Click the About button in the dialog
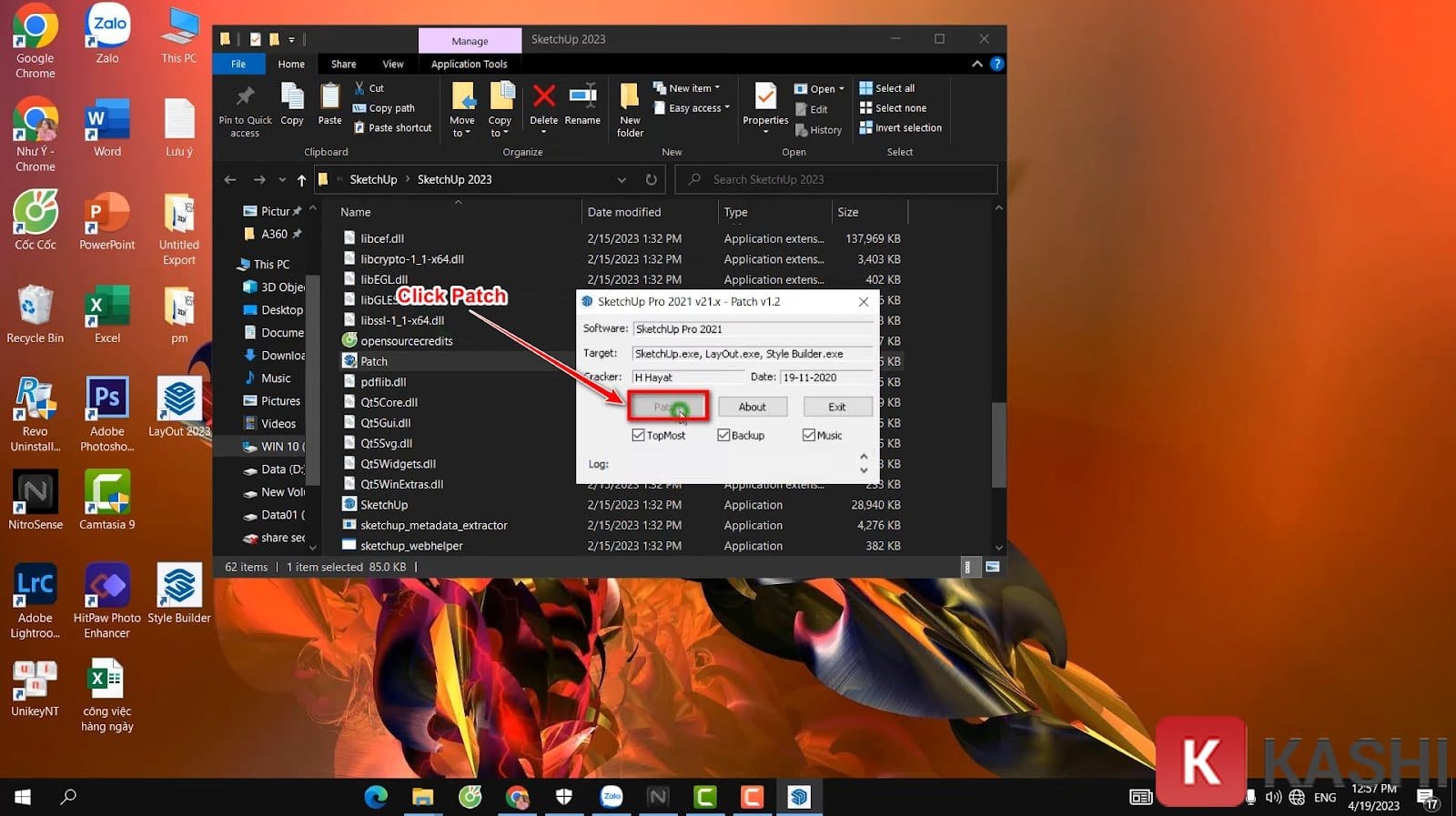1456x816 pixels. pos(752,407)
